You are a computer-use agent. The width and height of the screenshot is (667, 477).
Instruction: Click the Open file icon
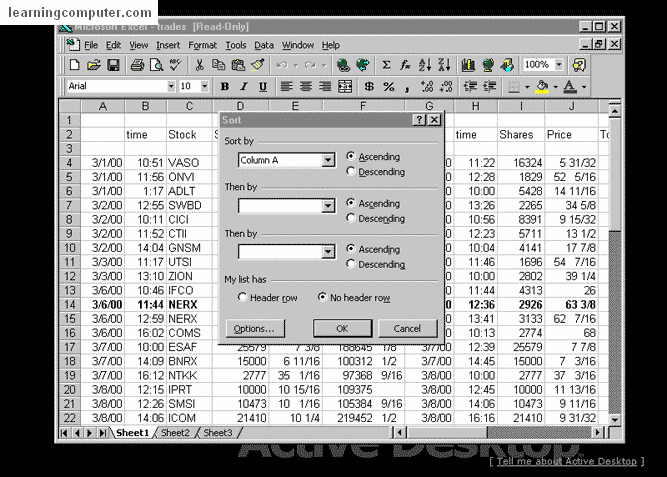tap(94, 65)
